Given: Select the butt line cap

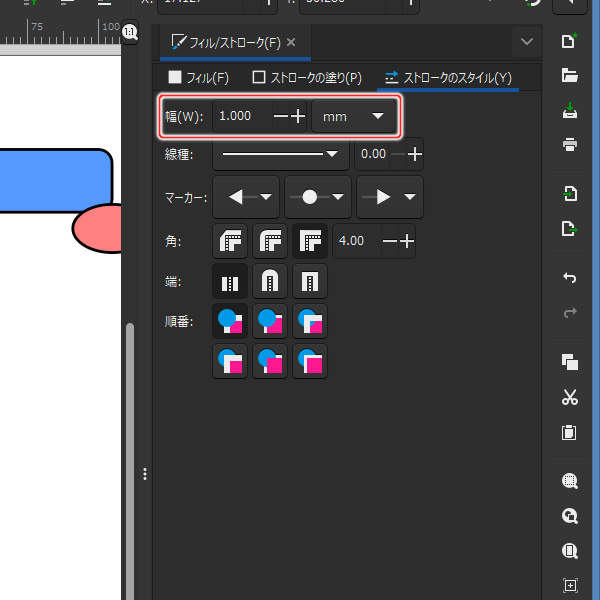Looking at the screenshot, I should [x=230, y=281].
